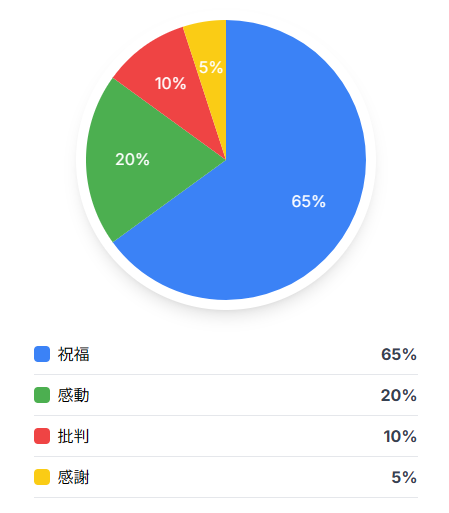The height and width of the screenshot is (513, 449).
Task: Click the 感謝 legend label
Action: [73, 477]
